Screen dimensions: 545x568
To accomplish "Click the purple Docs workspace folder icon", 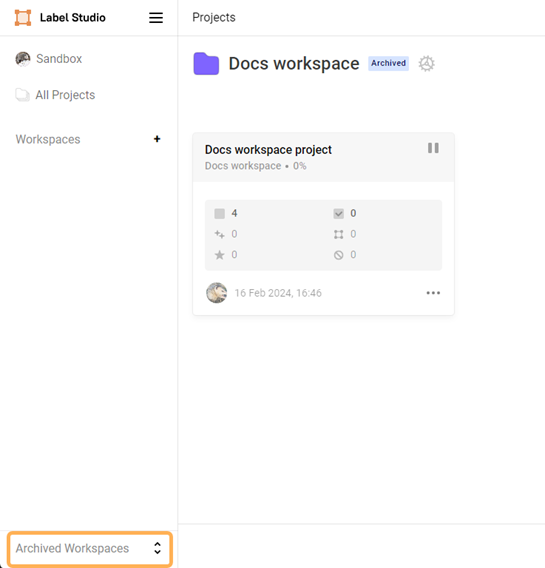I will [206, 64].
